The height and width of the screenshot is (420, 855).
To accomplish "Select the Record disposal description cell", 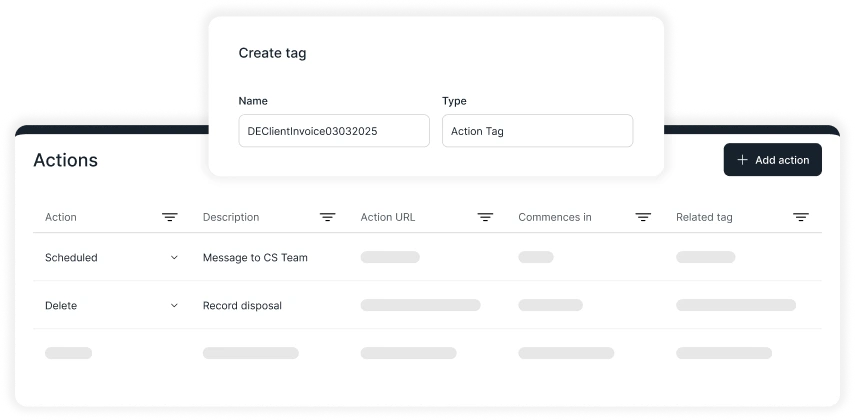I will click(x=242, y=306).
